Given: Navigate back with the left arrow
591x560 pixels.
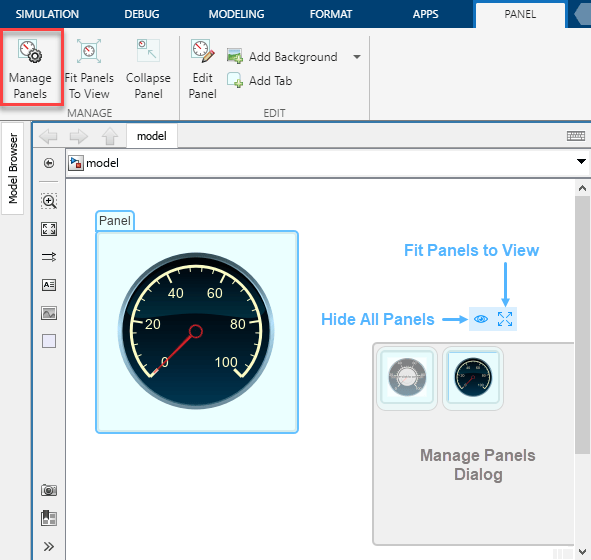Looking at the screenshot, I should pos(48,136).
